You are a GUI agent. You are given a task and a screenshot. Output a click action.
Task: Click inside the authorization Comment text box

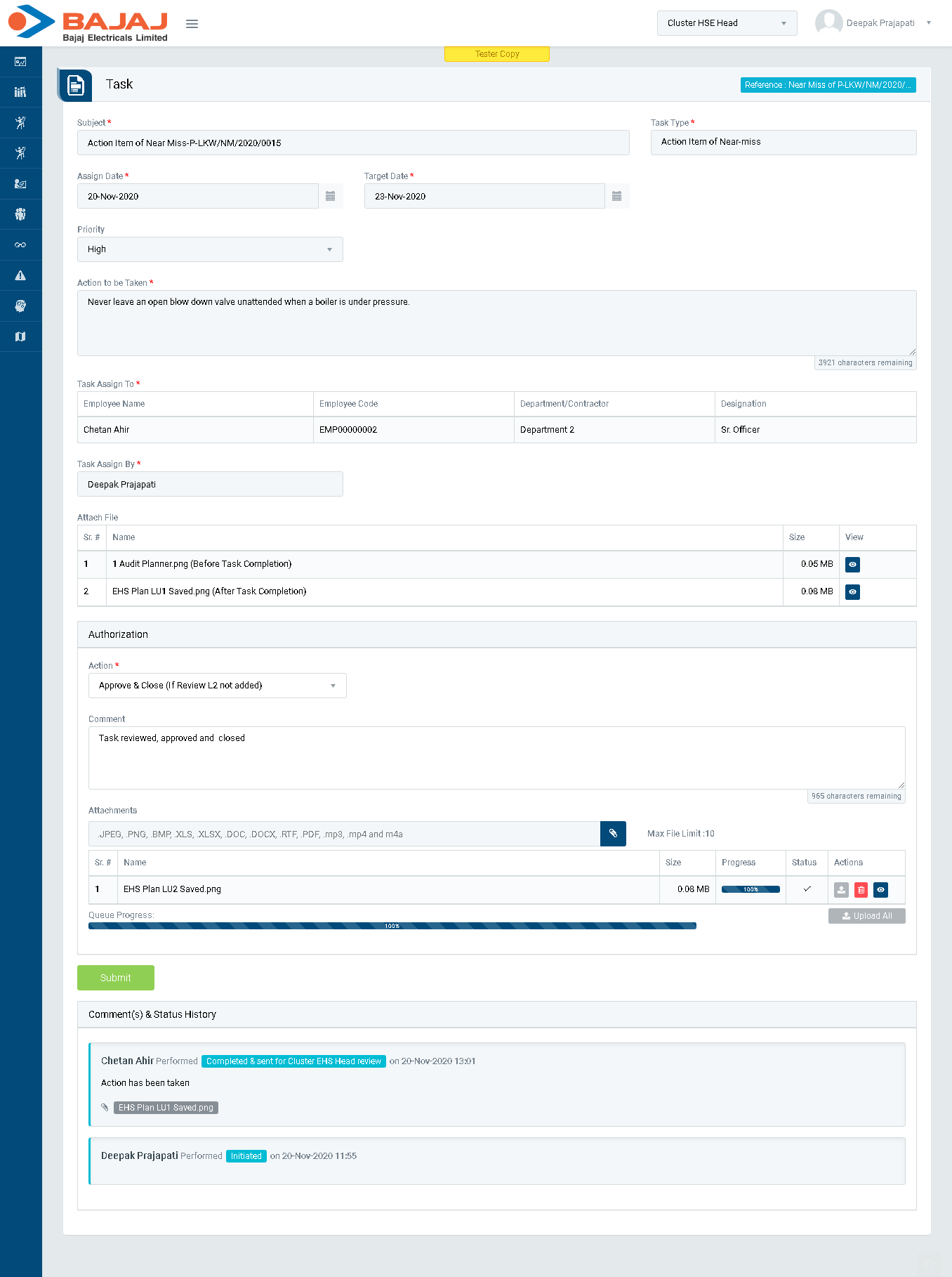496,757
